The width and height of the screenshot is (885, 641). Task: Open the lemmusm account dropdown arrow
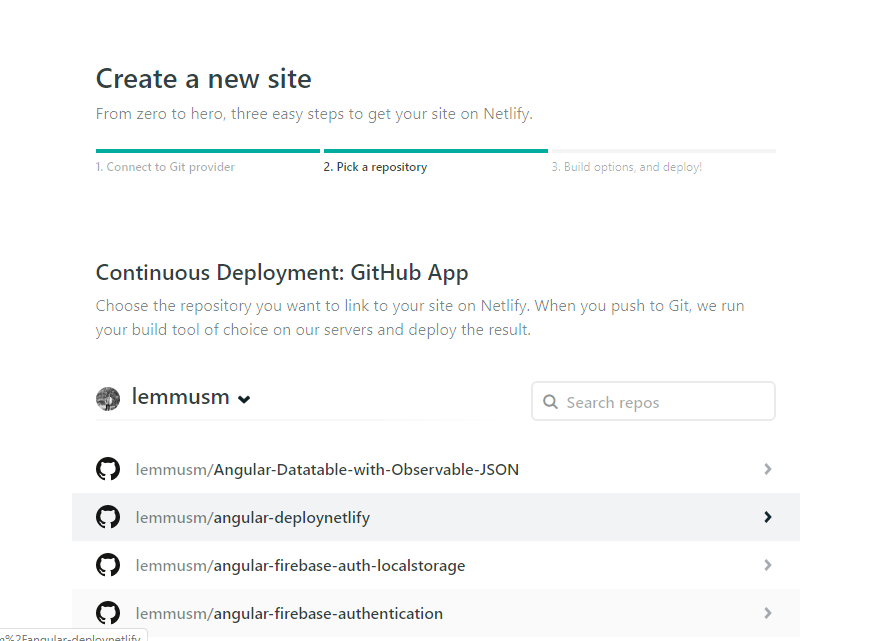coord(244,399)
